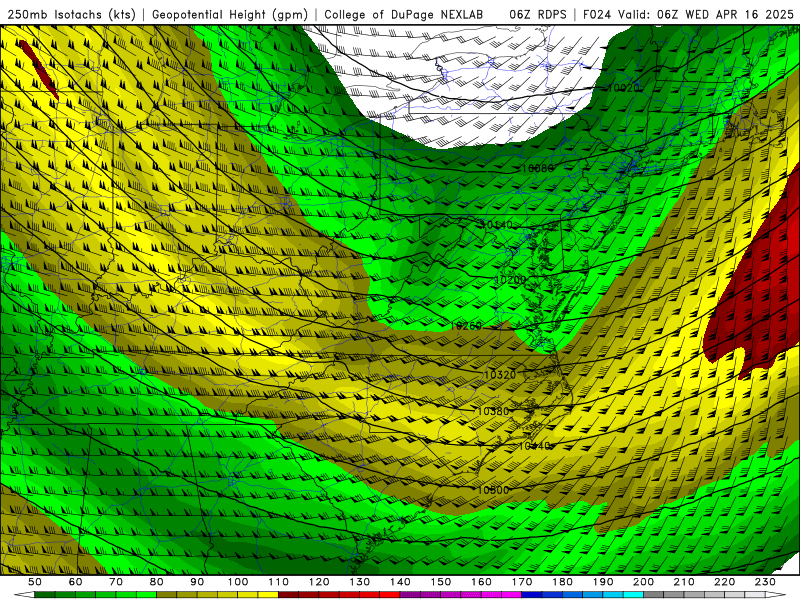Viewport: 800px width, 600px height.
Task: Click the "College of DuPage NEXLAB" header text
Action: [403, 15]
